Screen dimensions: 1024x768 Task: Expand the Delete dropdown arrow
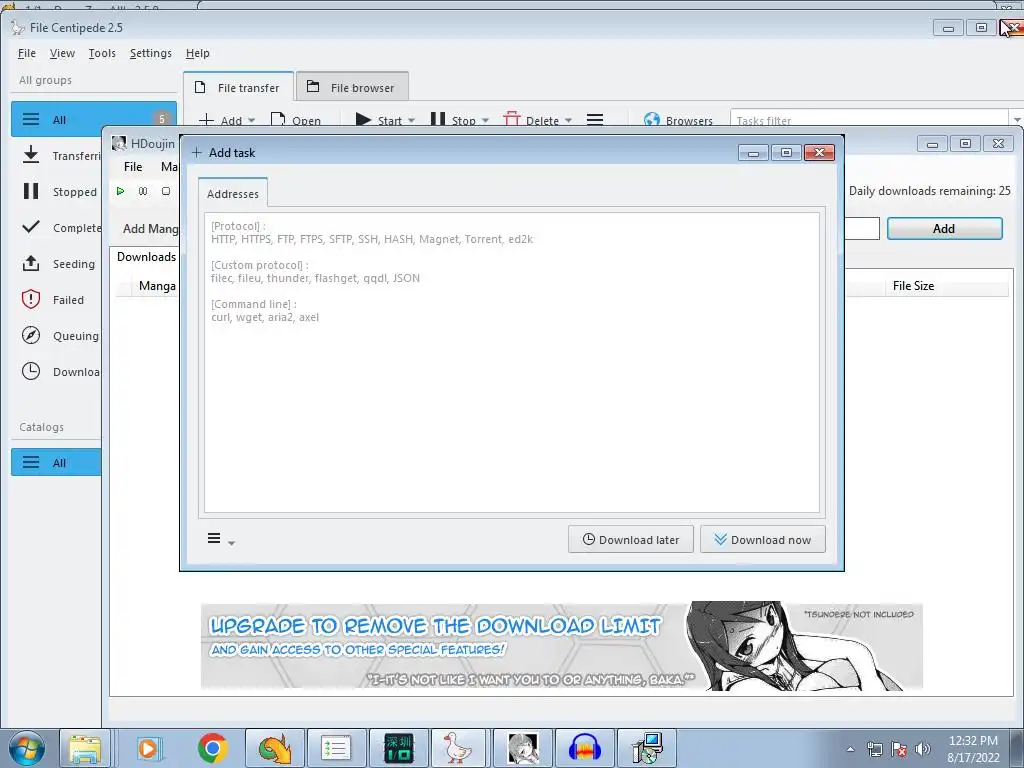coord(568,121)
